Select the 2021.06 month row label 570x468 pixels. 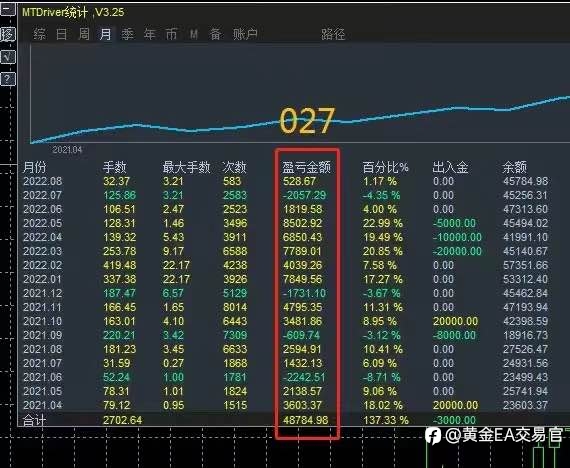click(43, 377)
